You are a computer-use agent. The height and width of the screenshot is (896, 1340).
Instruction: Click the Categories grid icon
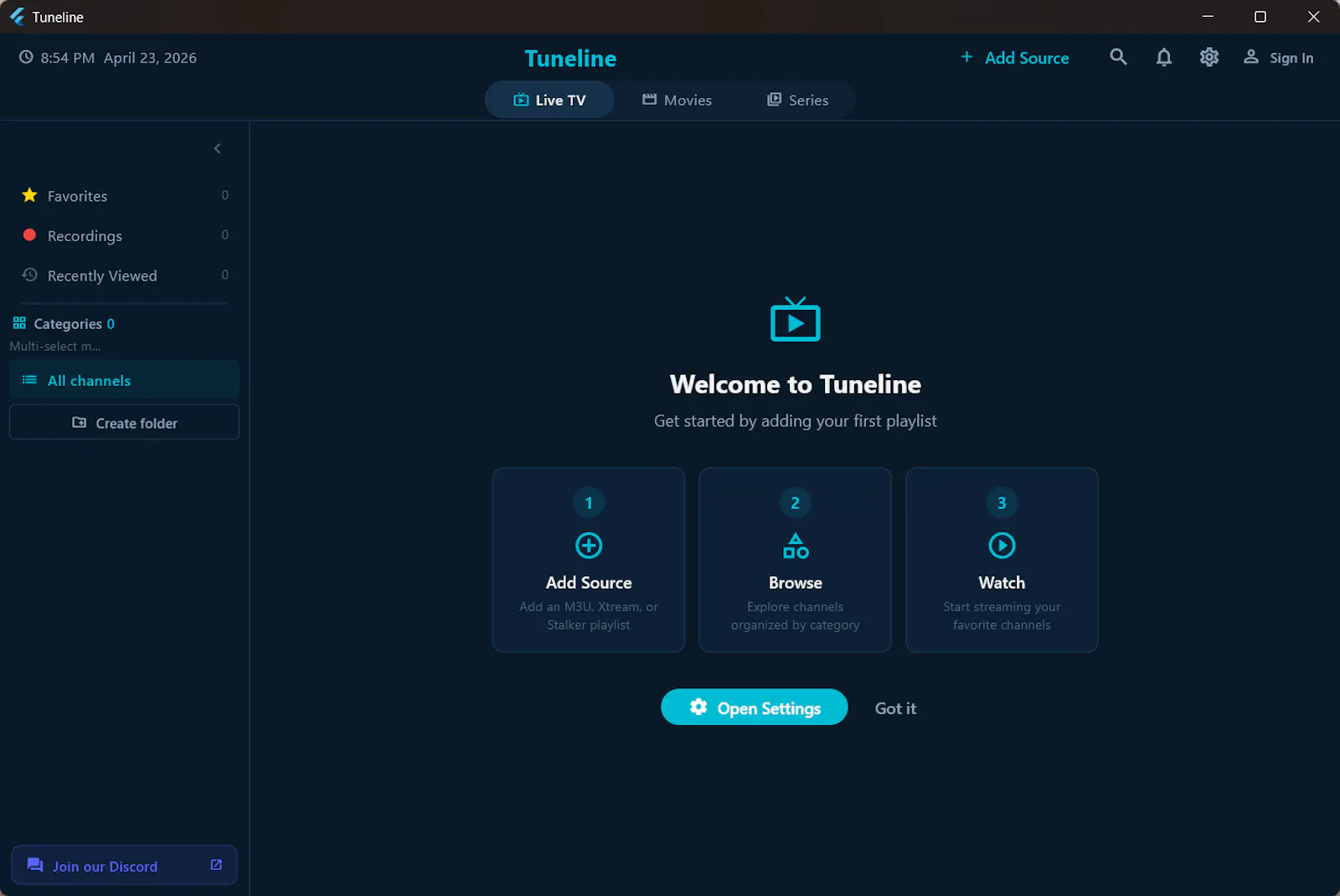point(19,322)
